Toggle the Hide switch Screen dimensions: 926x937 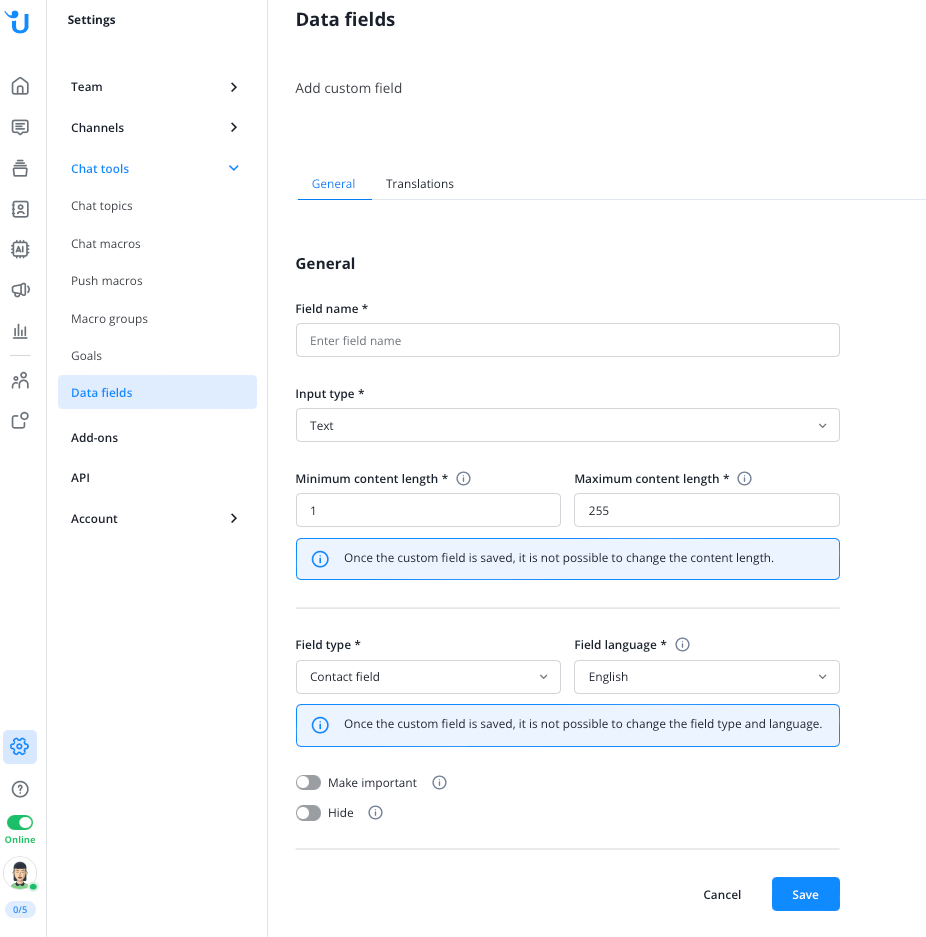(x=308, y=813)
